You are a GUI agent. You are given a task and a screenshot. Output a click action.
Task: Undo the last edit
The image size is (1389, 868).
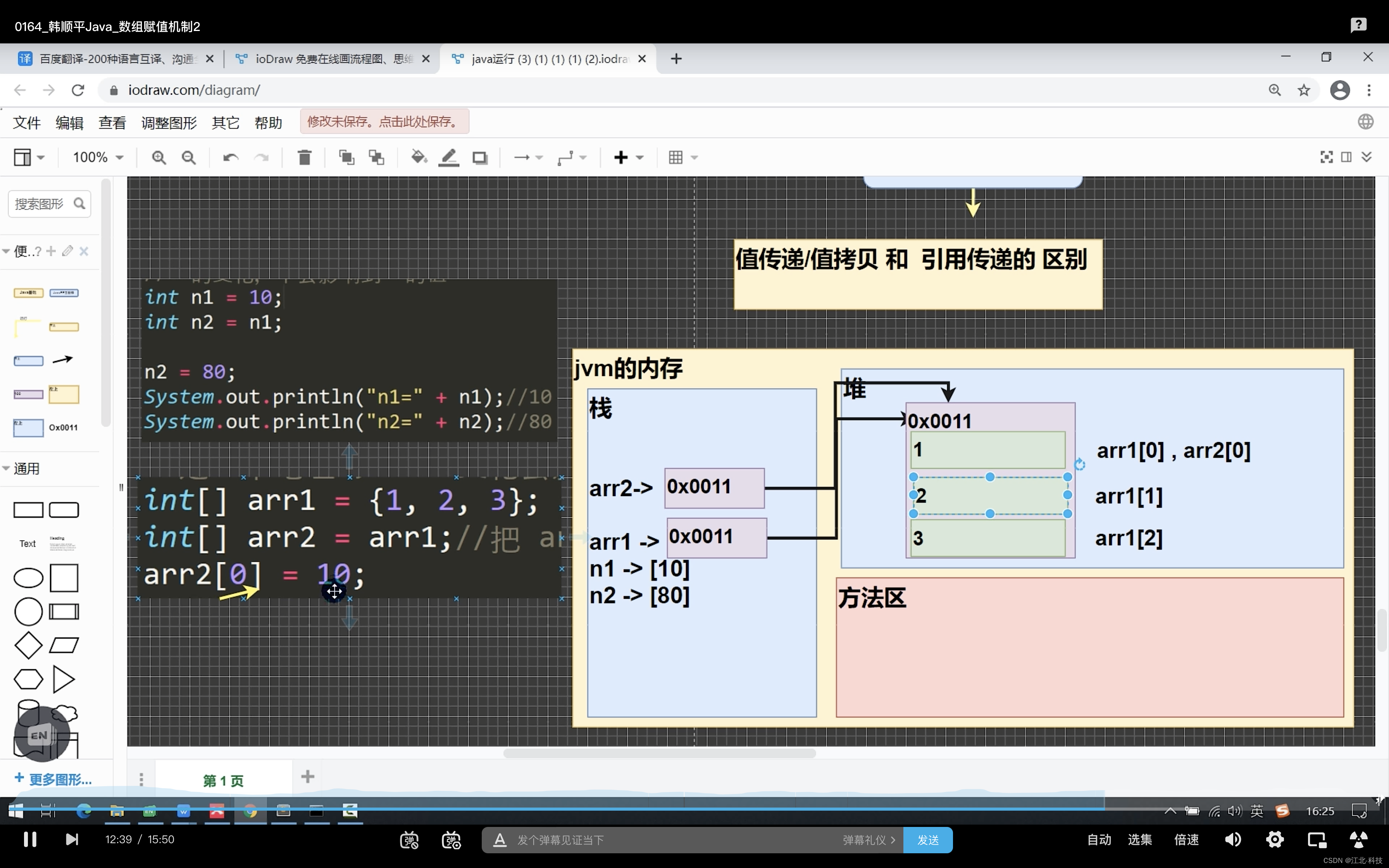tap(231, 157)
